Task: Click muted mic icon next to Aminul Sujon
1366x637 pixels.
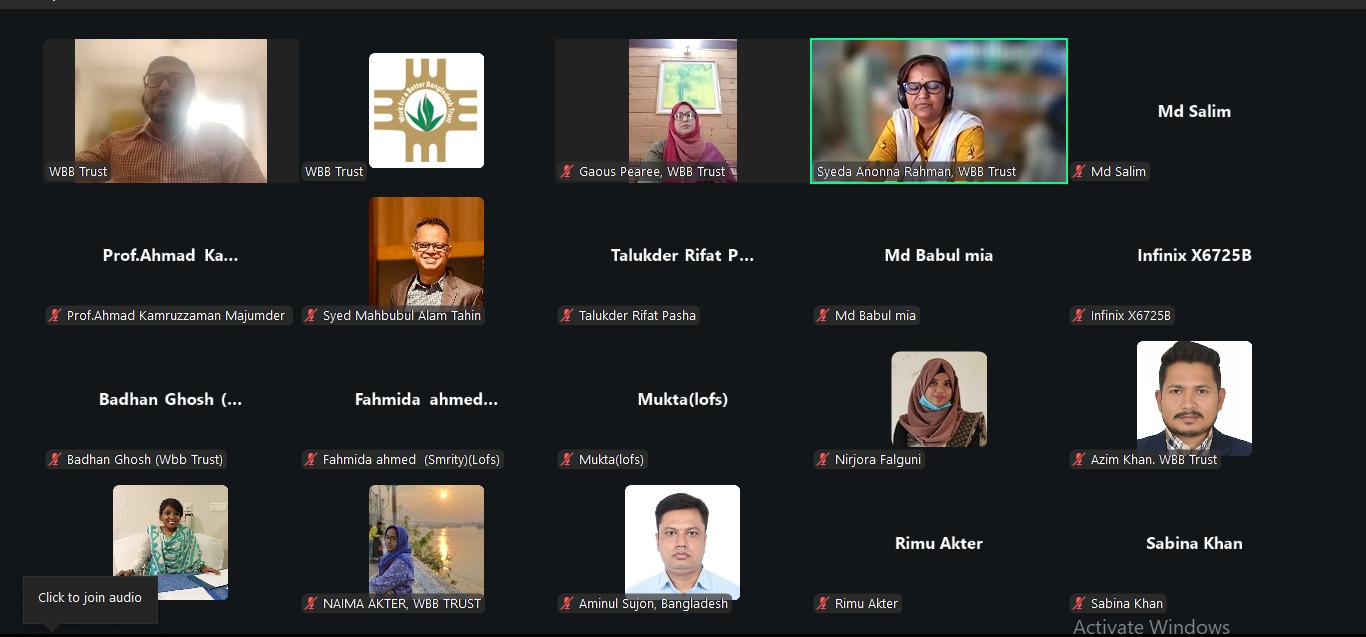Action: pyautogui.click(x=568, y=604)
